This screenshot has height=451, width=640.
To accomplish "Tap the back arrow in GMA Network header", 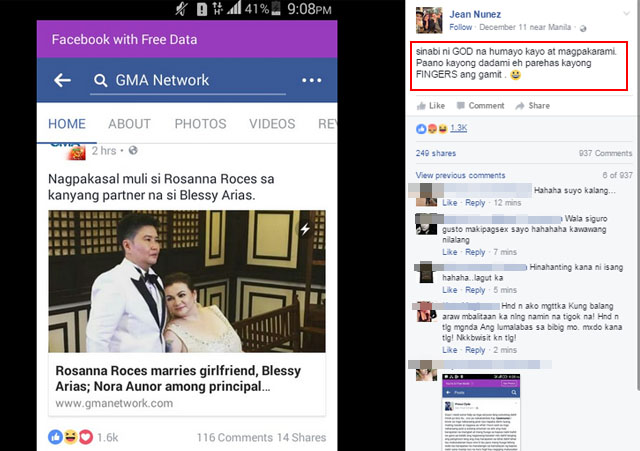I will point(62,80).
